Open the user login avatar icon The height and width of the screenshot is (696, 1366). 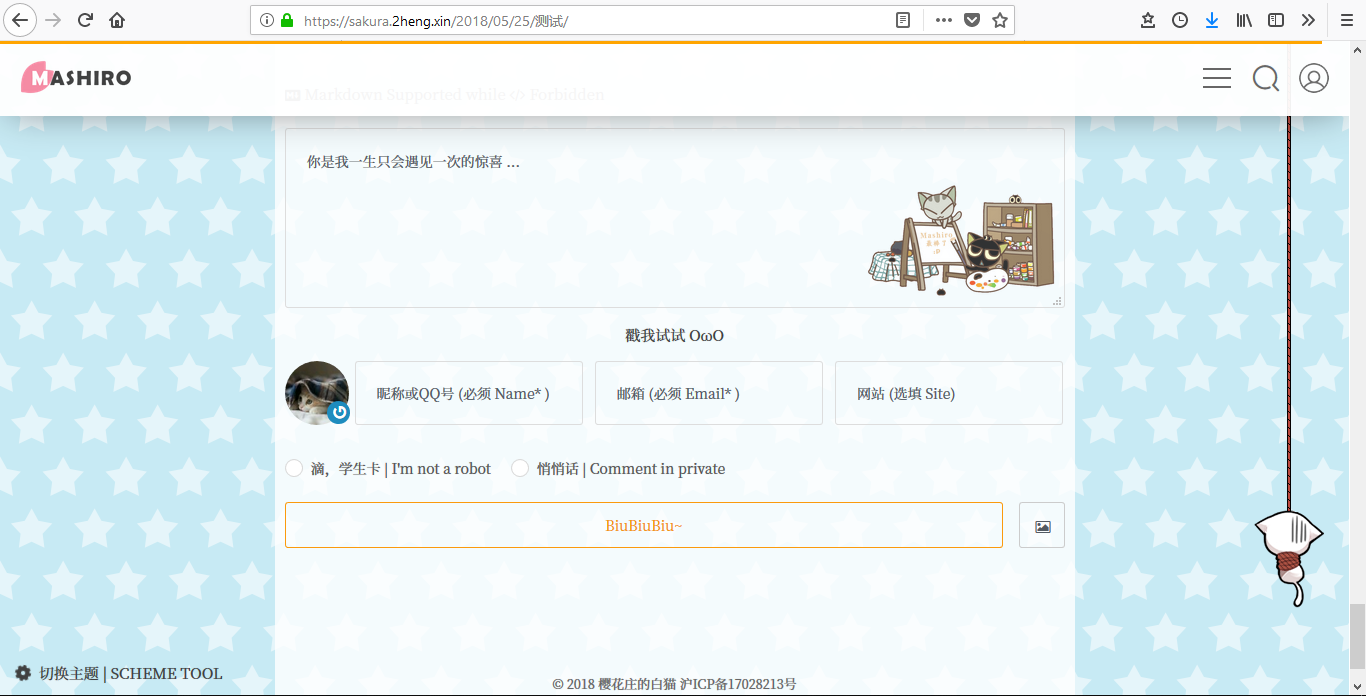pos(1314,78)
